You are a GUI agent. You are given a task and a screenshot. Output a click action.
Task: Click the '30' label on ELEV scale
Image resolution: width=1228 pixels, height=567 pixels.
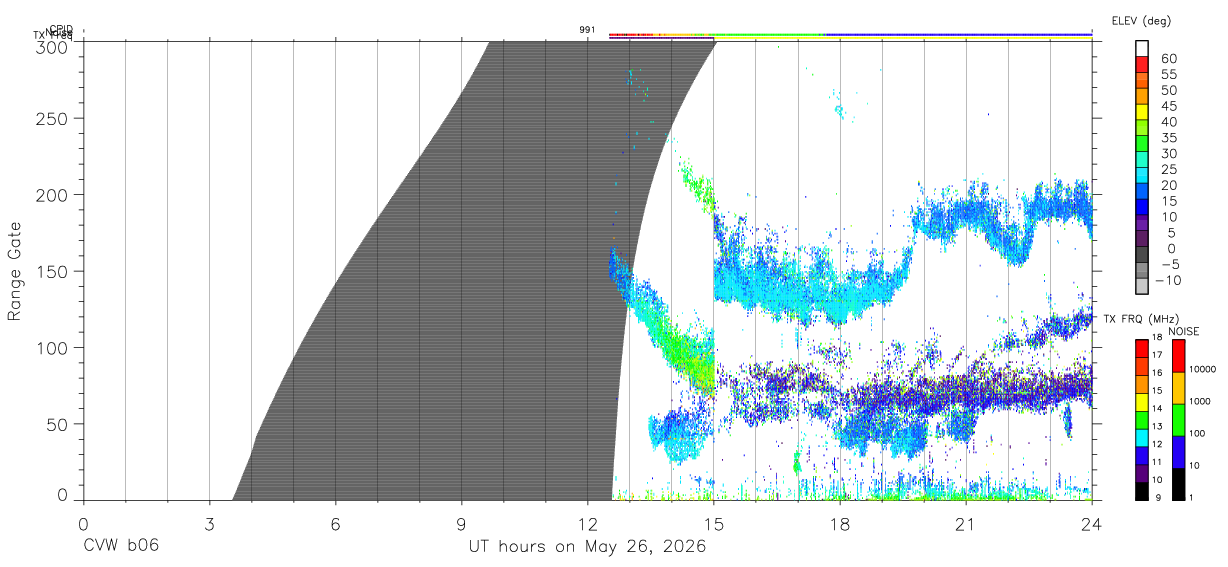coord(1168,154)
